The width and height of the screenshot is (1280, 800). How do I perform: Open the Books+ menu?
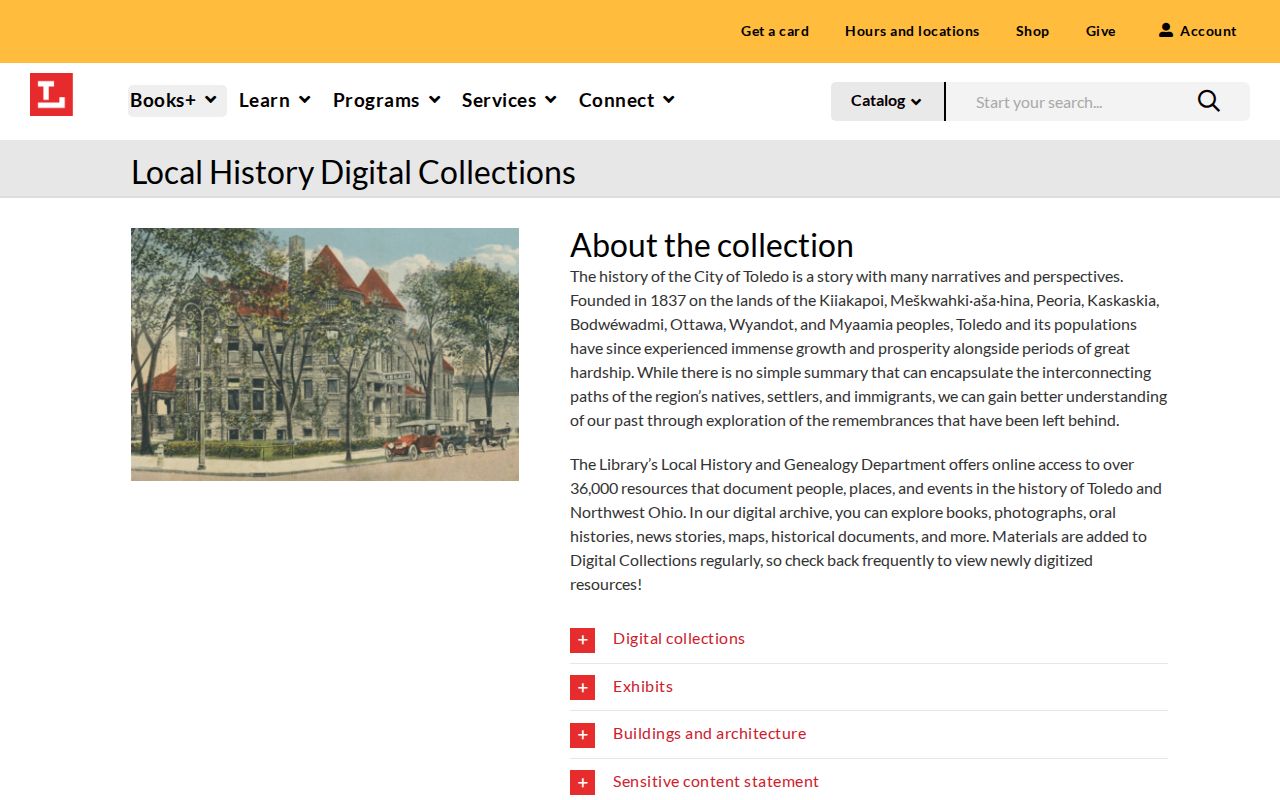177,100
